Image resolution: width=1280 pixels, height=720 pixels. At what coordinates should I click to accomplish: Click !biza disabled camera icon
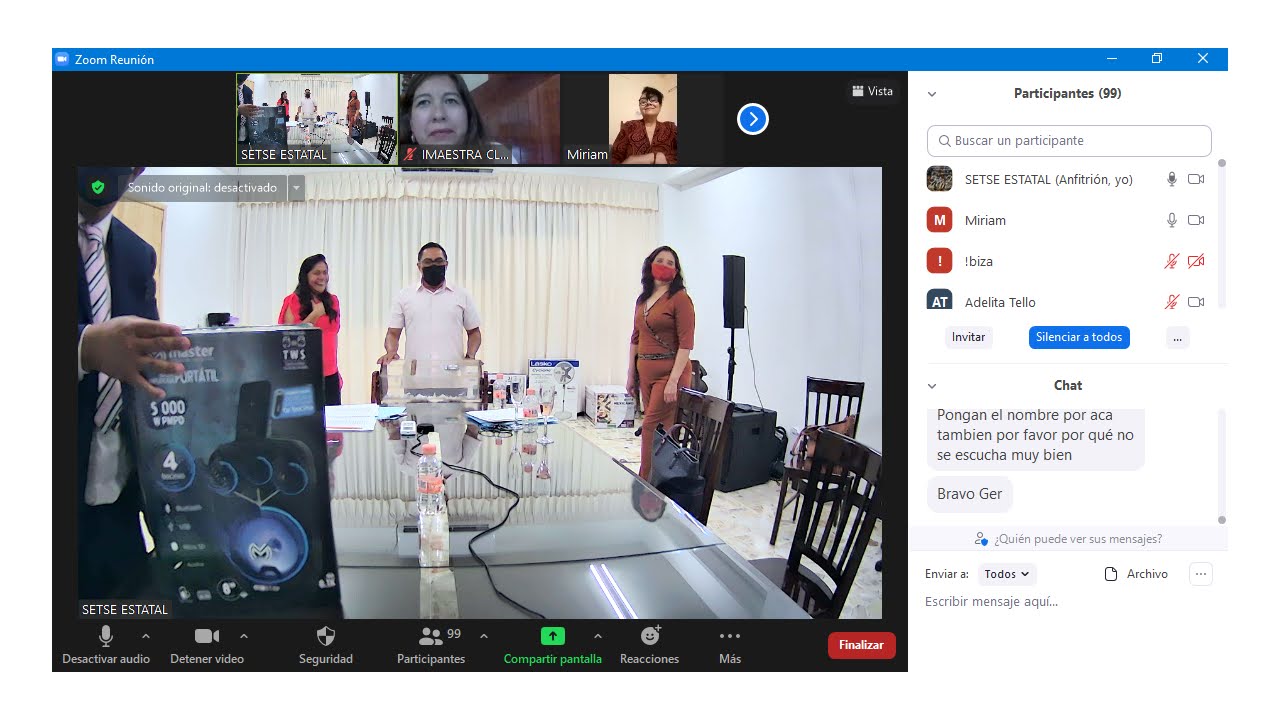tap(1196, 261)
